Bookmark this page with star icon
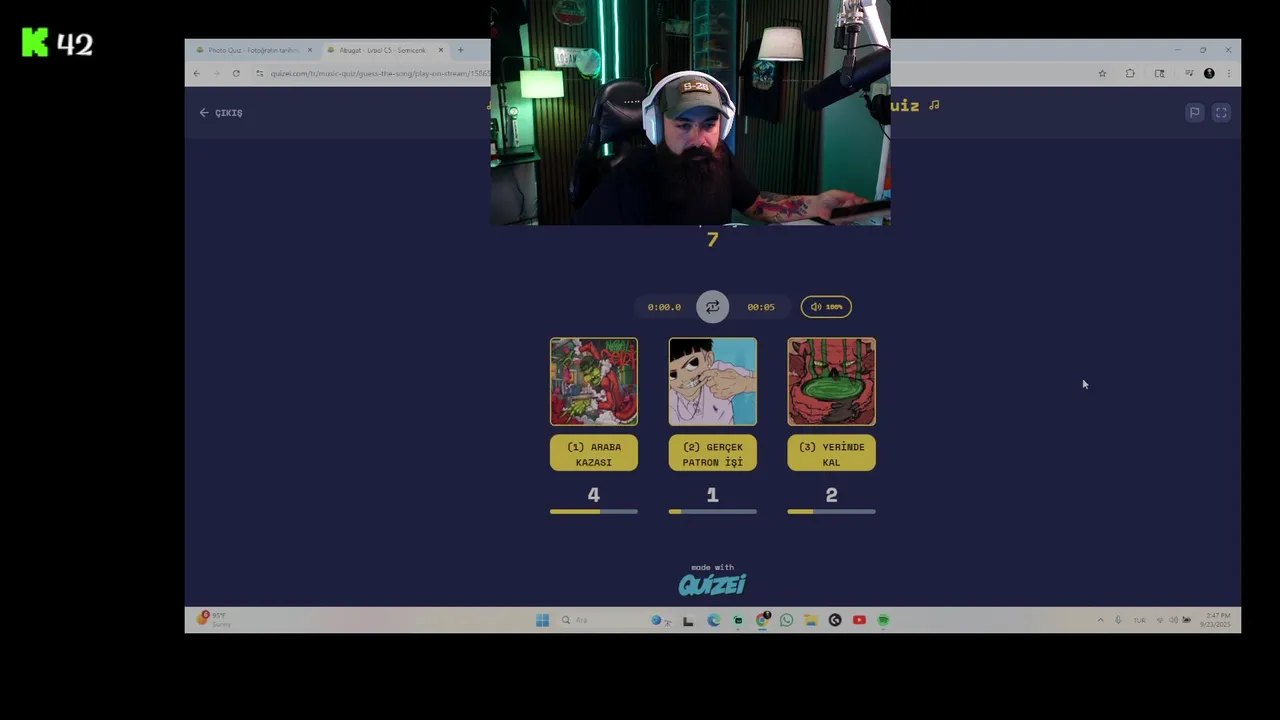1280x720 pixels. [1102, 73]
